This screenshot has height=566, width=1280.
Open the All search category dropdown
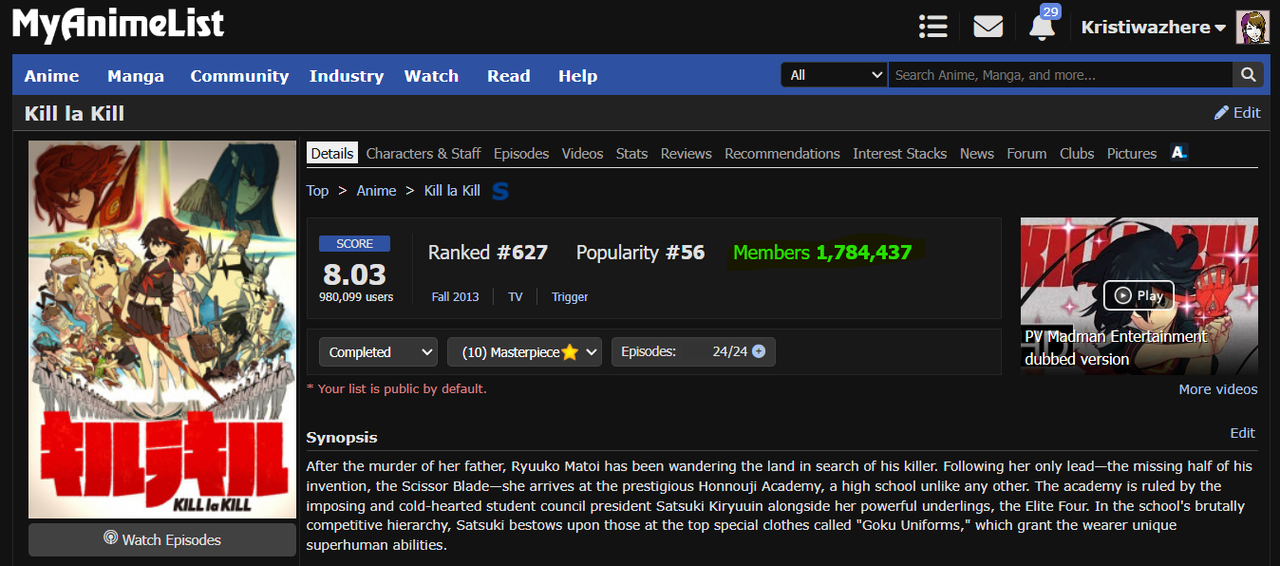(x=834, y=74)
